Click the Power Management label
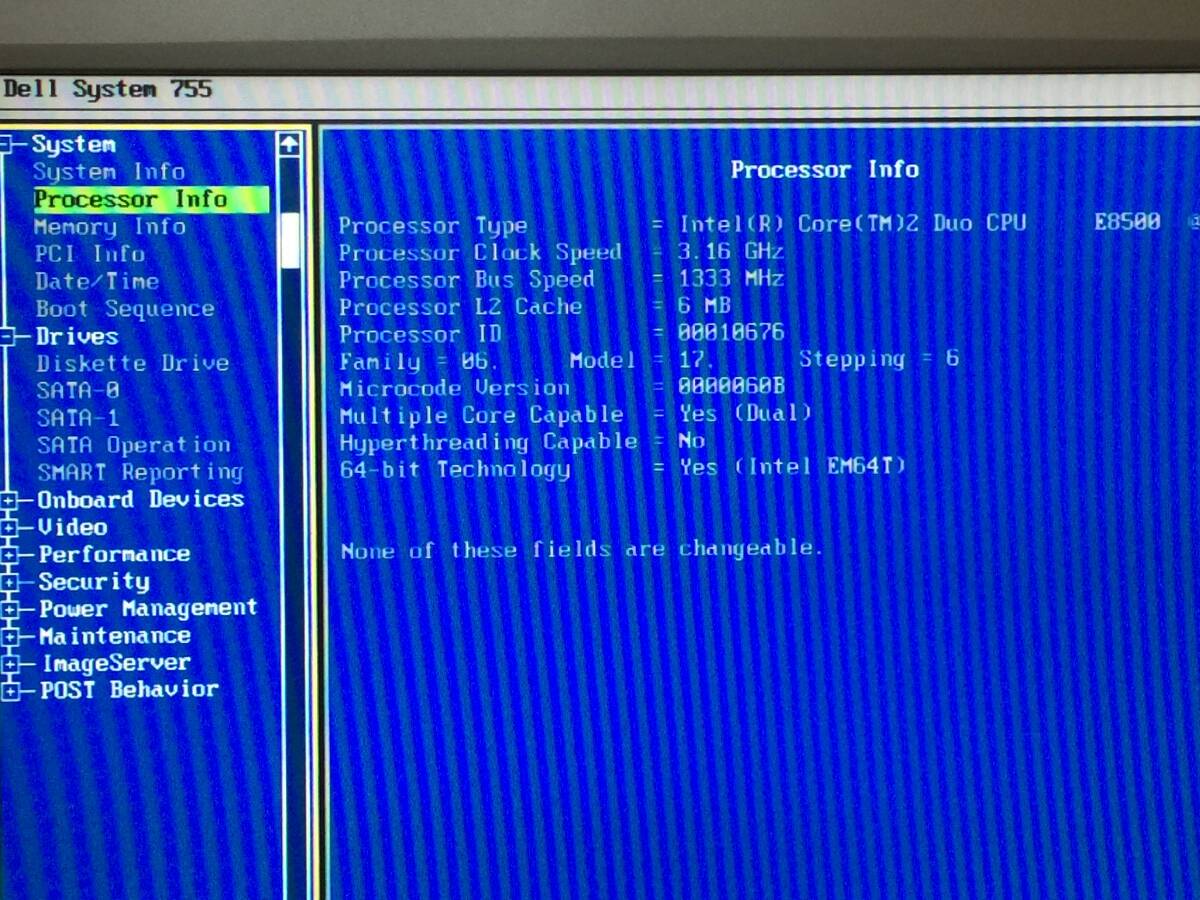 148,608
